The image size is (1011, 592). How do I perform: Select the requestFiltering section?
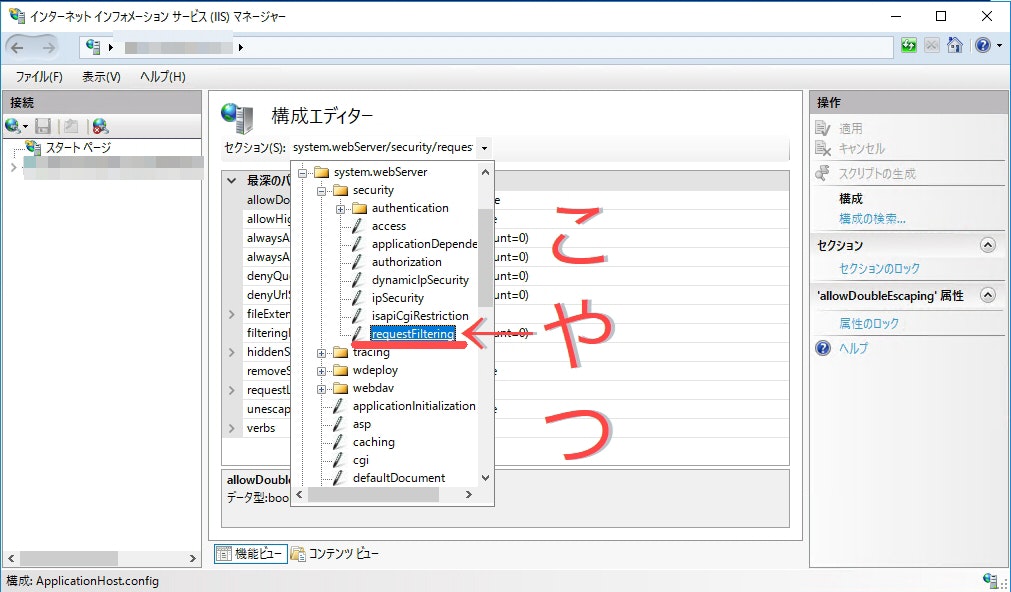413,334
